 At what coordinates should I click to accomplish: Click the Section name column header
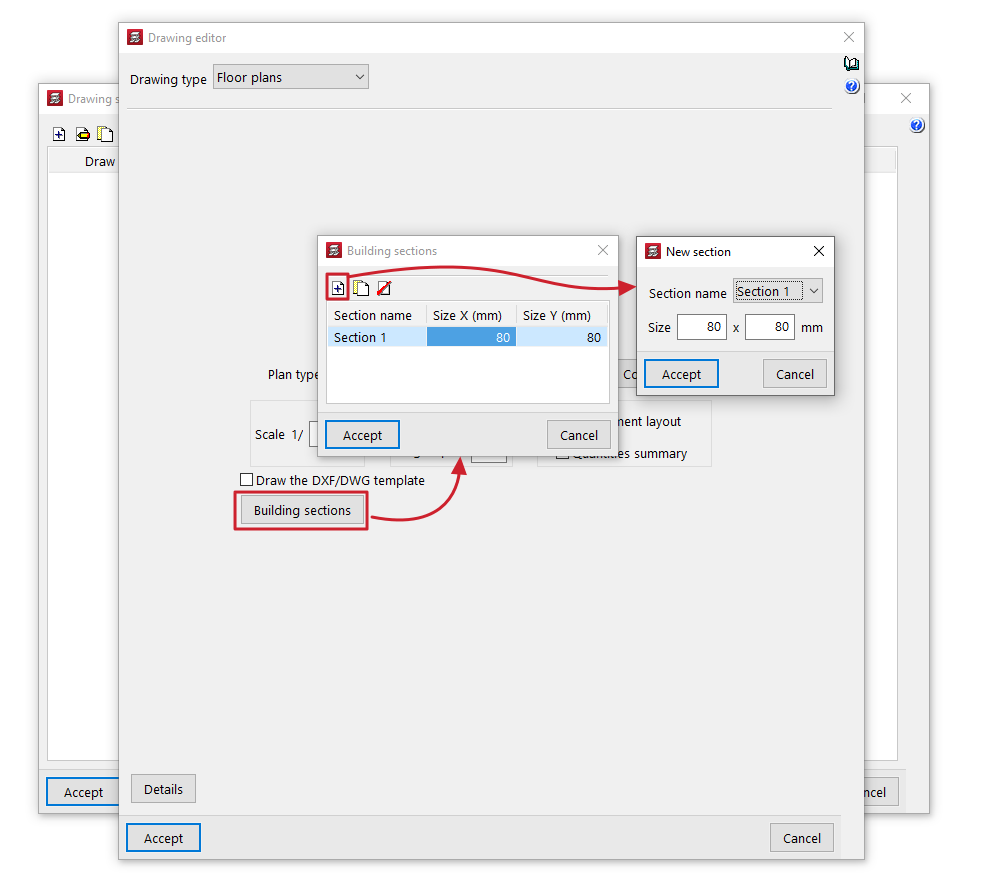(377, 315)
